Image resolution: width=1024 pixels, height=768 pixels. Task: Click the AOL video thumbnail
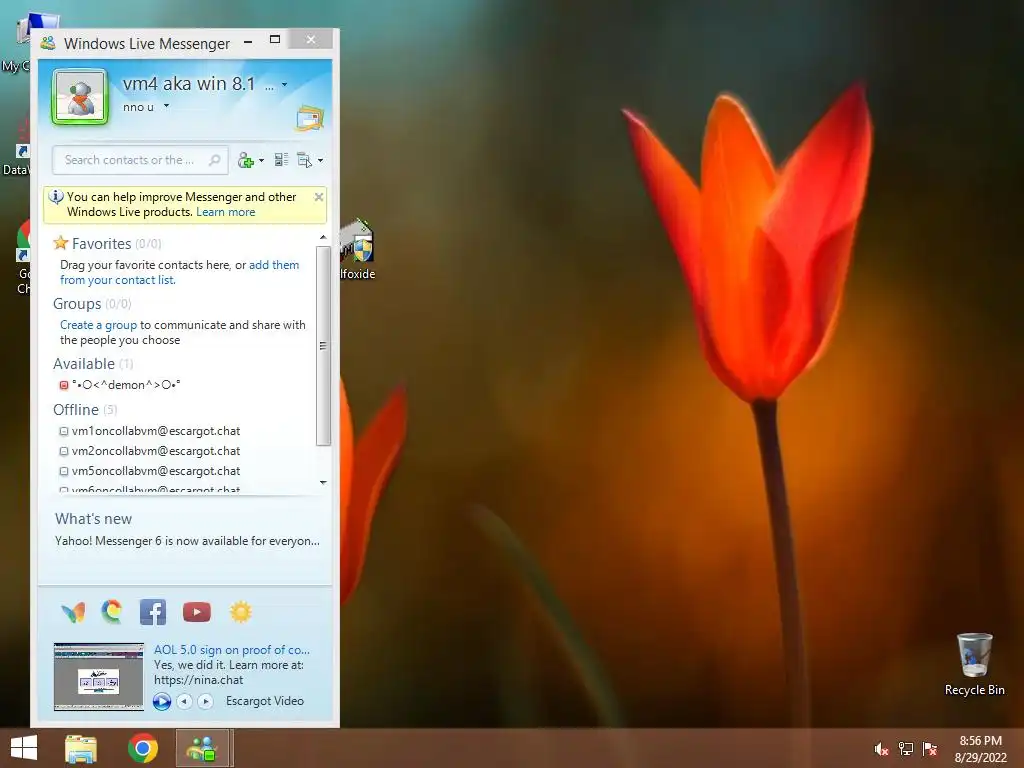point(99,677)
